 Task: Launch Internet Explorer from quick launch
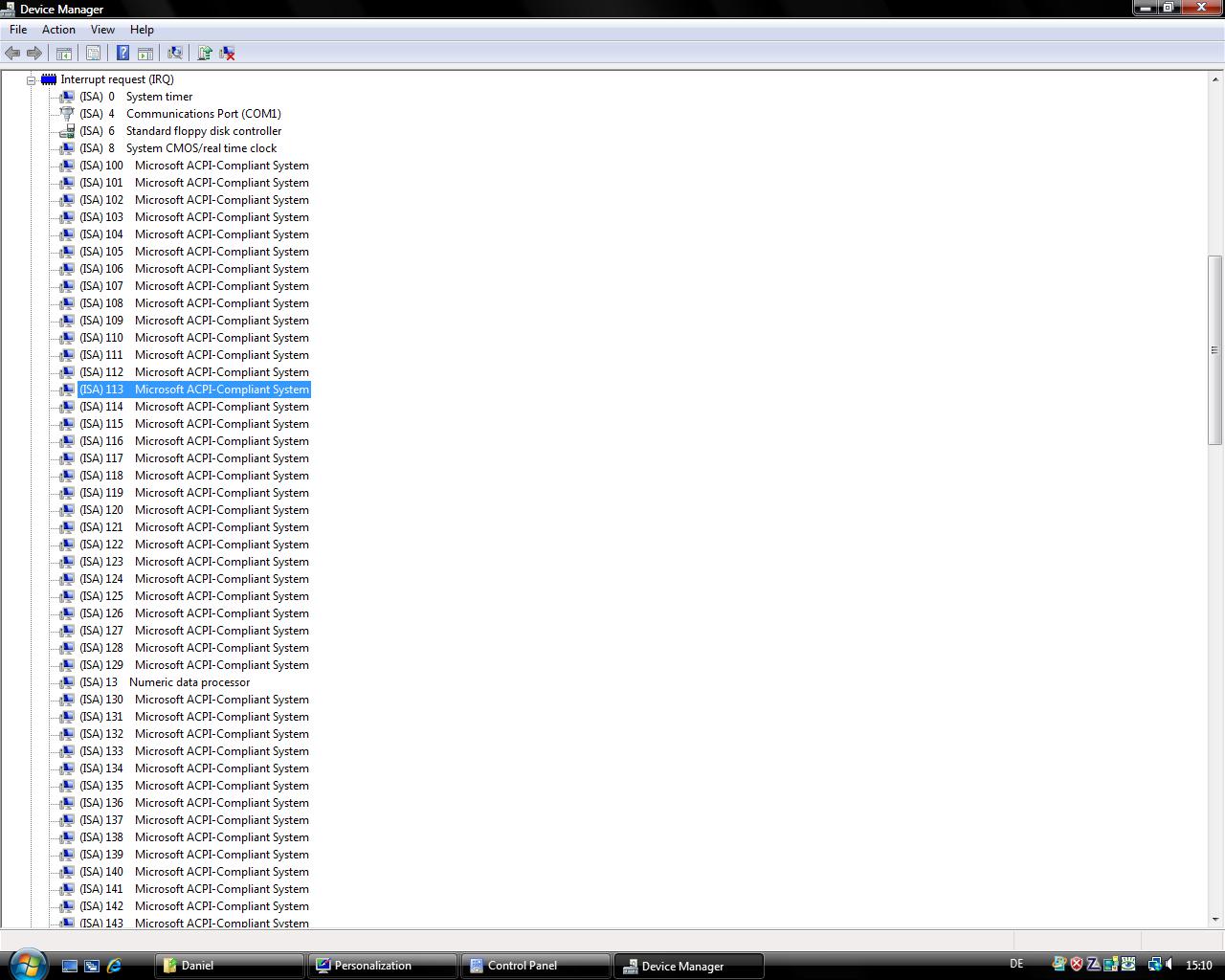click(x=114, y=966)
